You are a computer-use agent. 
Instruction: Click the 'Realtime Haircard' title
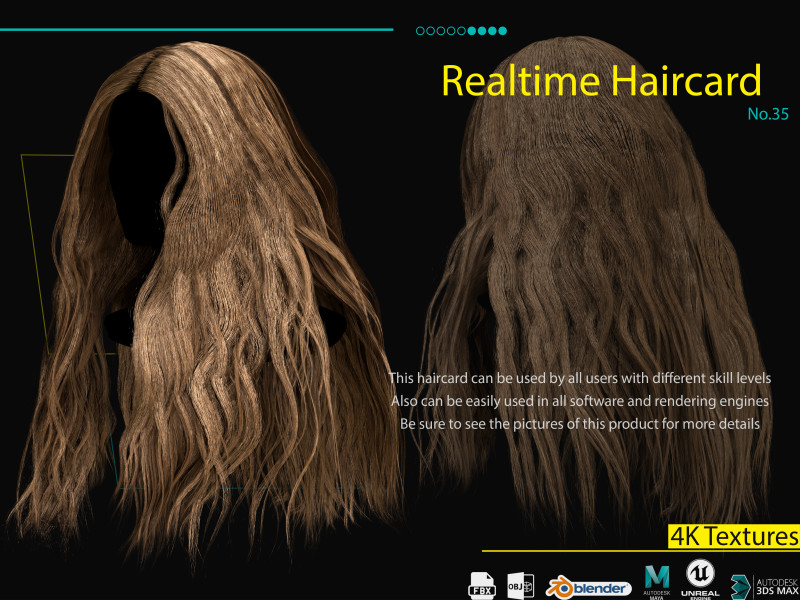tap(601, 81)
